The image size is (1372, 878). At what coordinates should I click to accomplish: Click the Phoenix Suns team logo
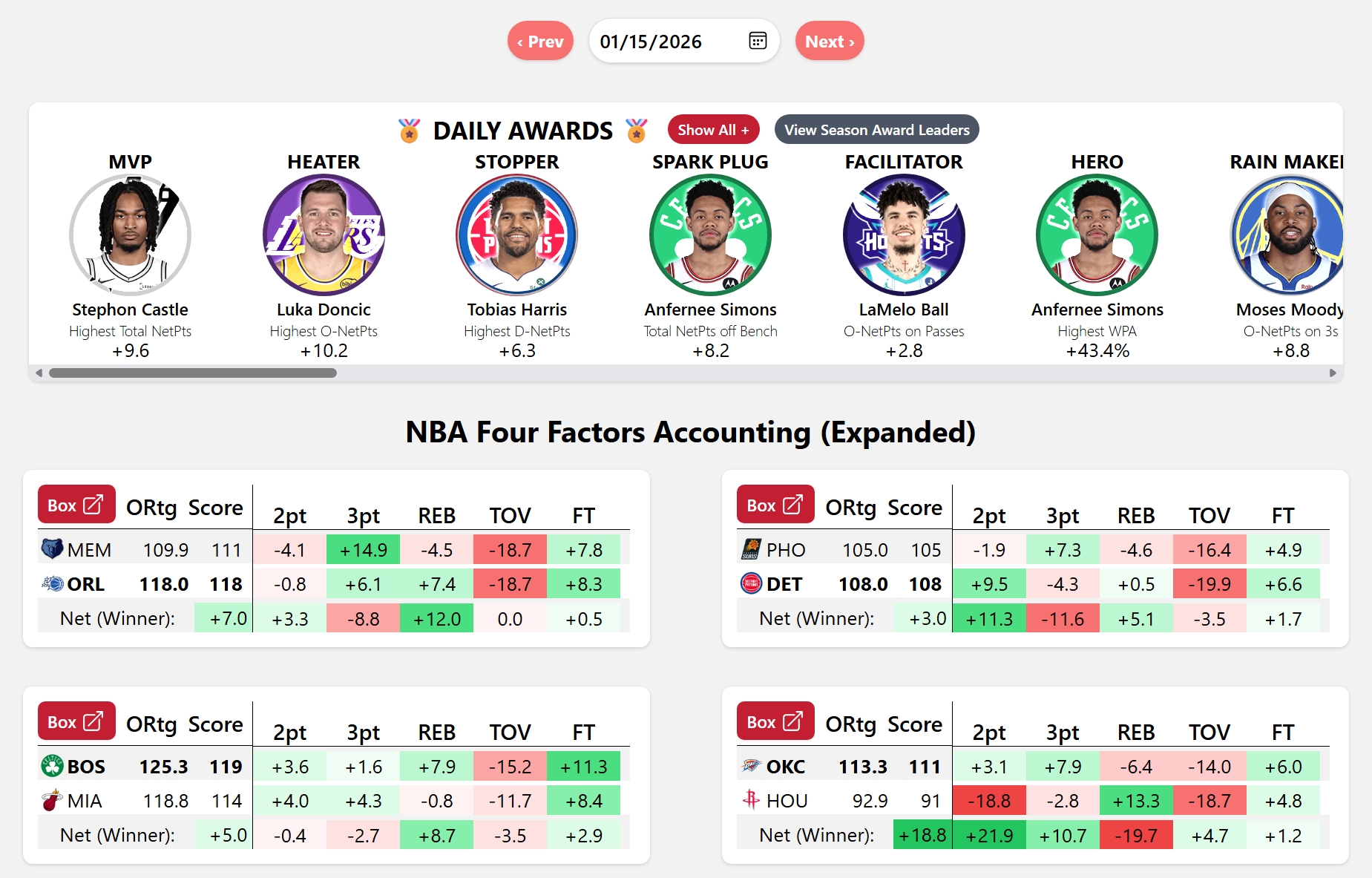pyautogui.click(x=751, y=549)
